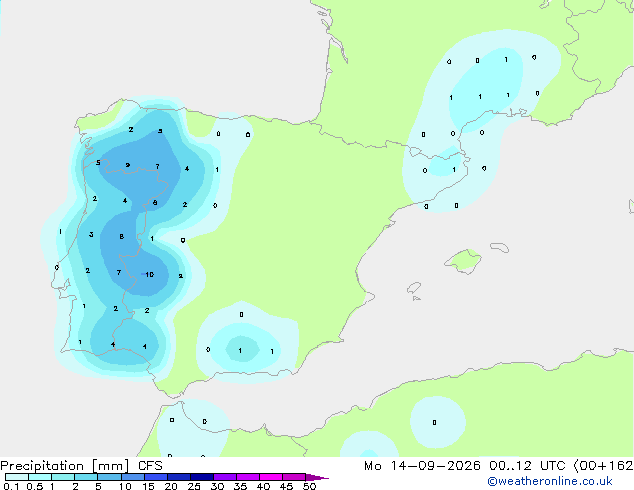Click the legend scale label "0.1"

click(x=11, y=486)
